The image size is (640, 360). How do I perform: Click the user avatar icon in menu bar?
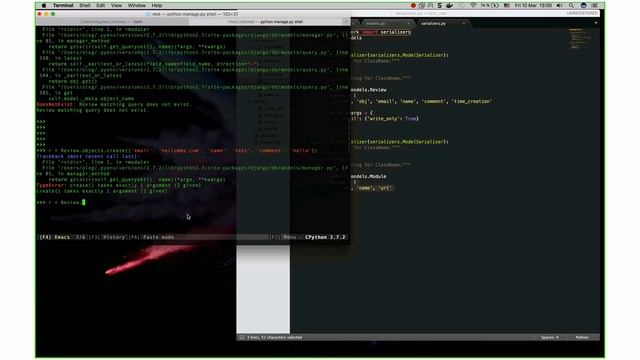pyautogui.click(x=584, y=6)
